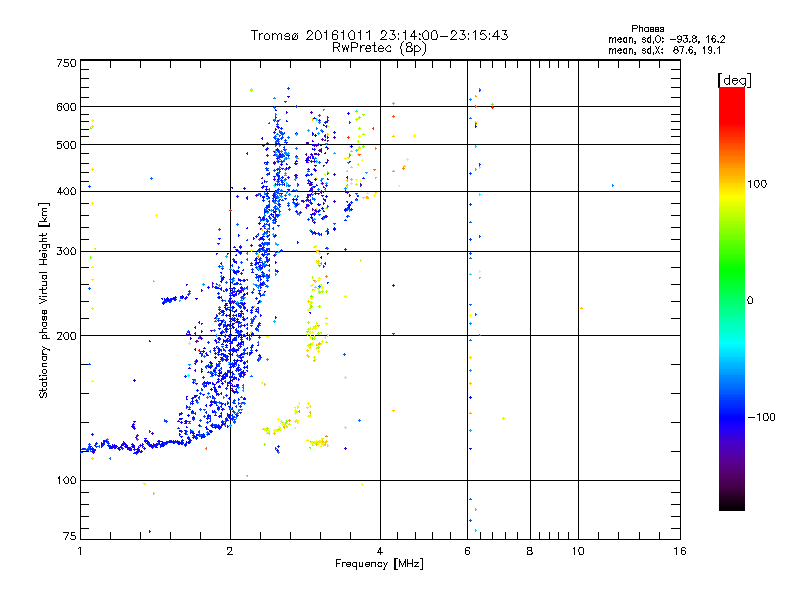
Task: Click the x-axis tick label '16'
Action: [680, 551]
